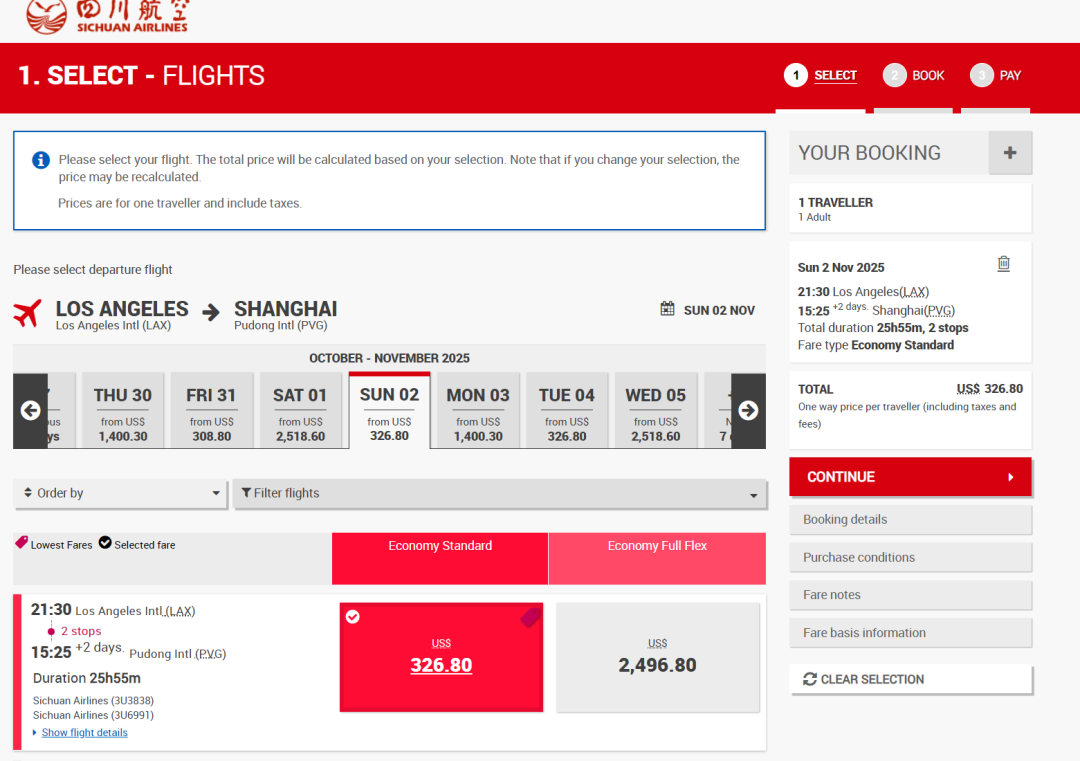The image size is (1080, 761).
Task: Delete the booked flight with trash icon
Action: 1004,264
